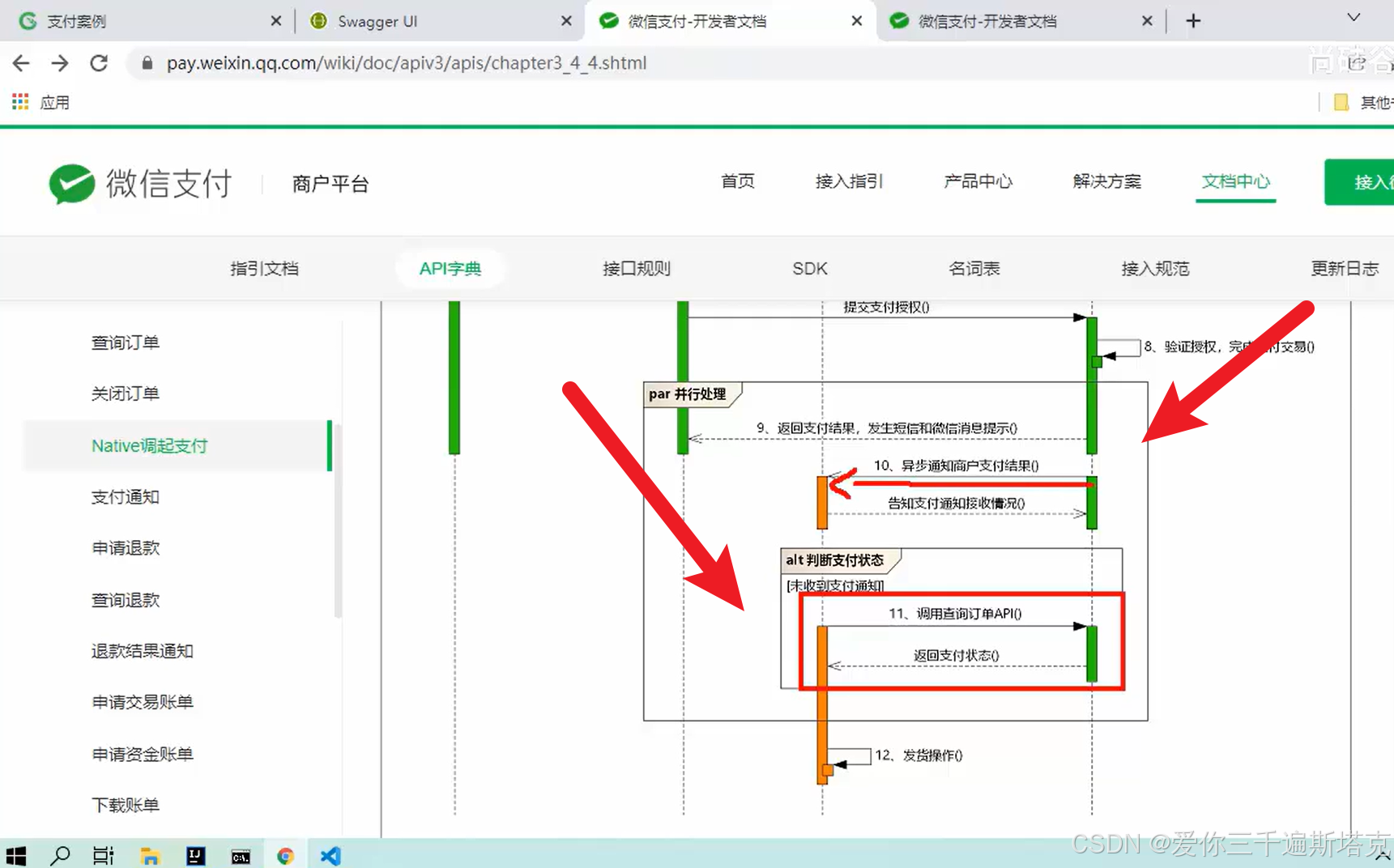Open the 其他 bookmarks folder

1364,102
